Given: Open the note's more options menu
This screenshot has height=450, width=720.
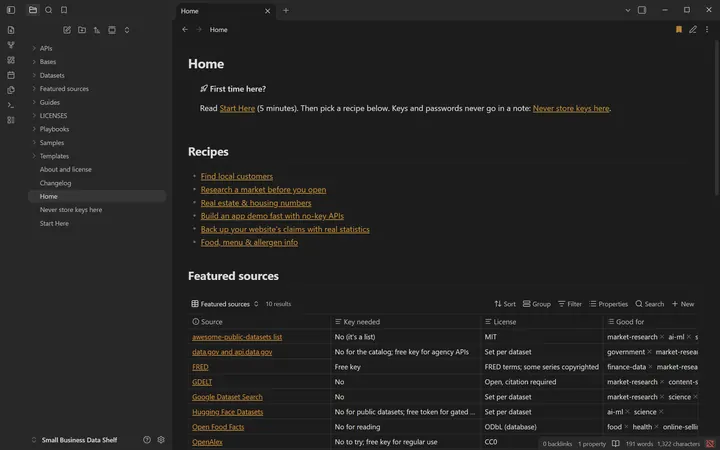Looking at the screenshot, I should pyautogui.click(x=707, y=29).
